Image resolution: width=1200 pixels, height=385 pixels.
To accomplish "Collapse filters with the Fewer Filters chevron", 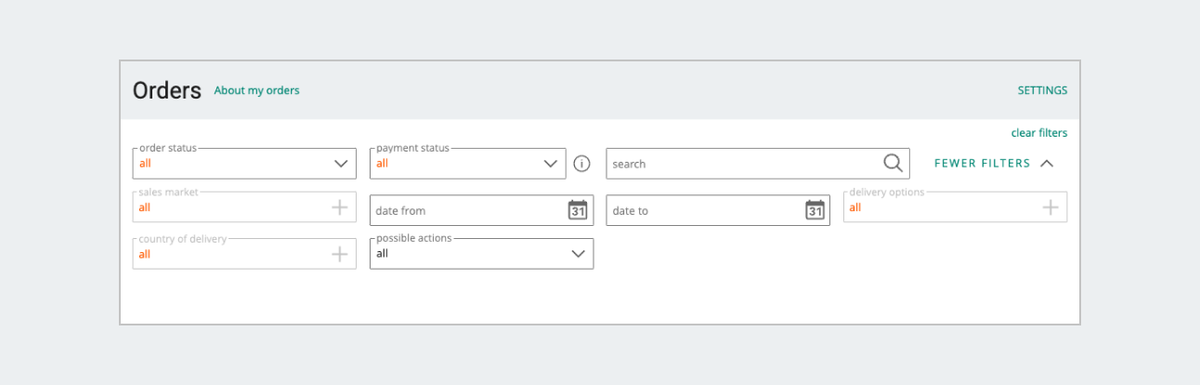I will [1047, 163].
